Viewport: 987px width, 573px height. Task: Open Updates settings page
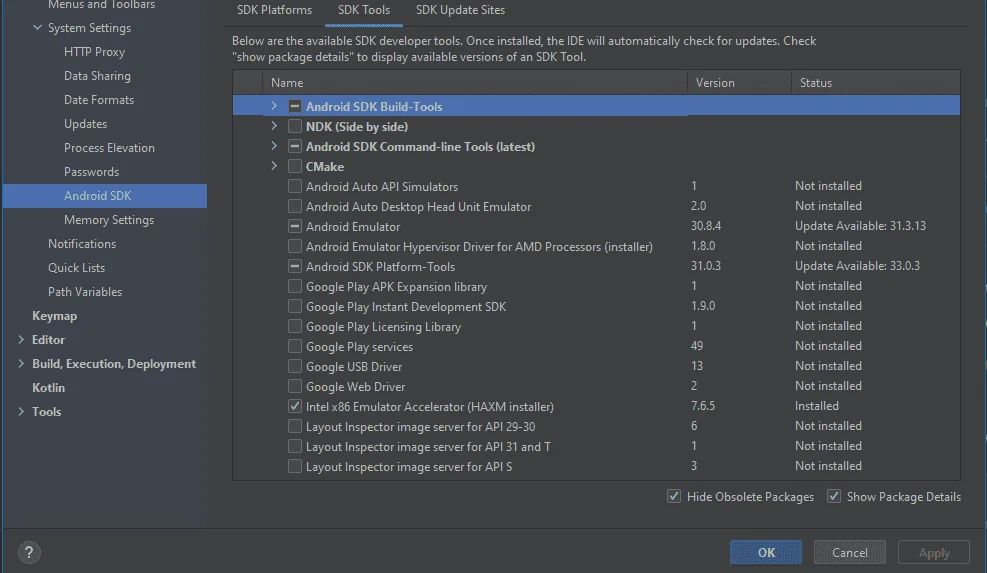[86, 123]
